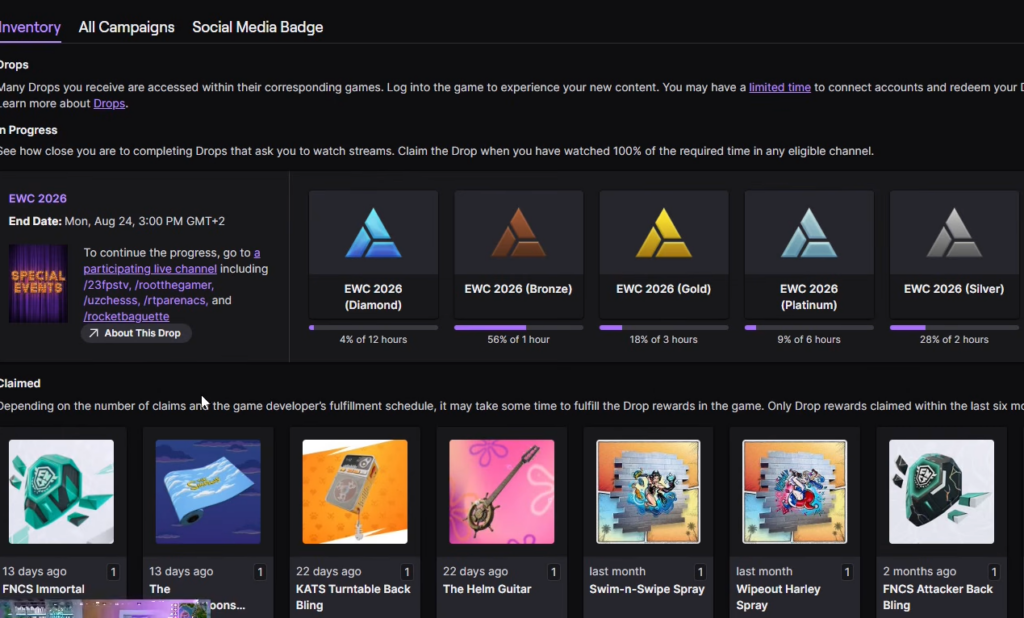Open the 'Drops' learn more link
Viewport: 1024px width, 618px height.
coord(109,104)
